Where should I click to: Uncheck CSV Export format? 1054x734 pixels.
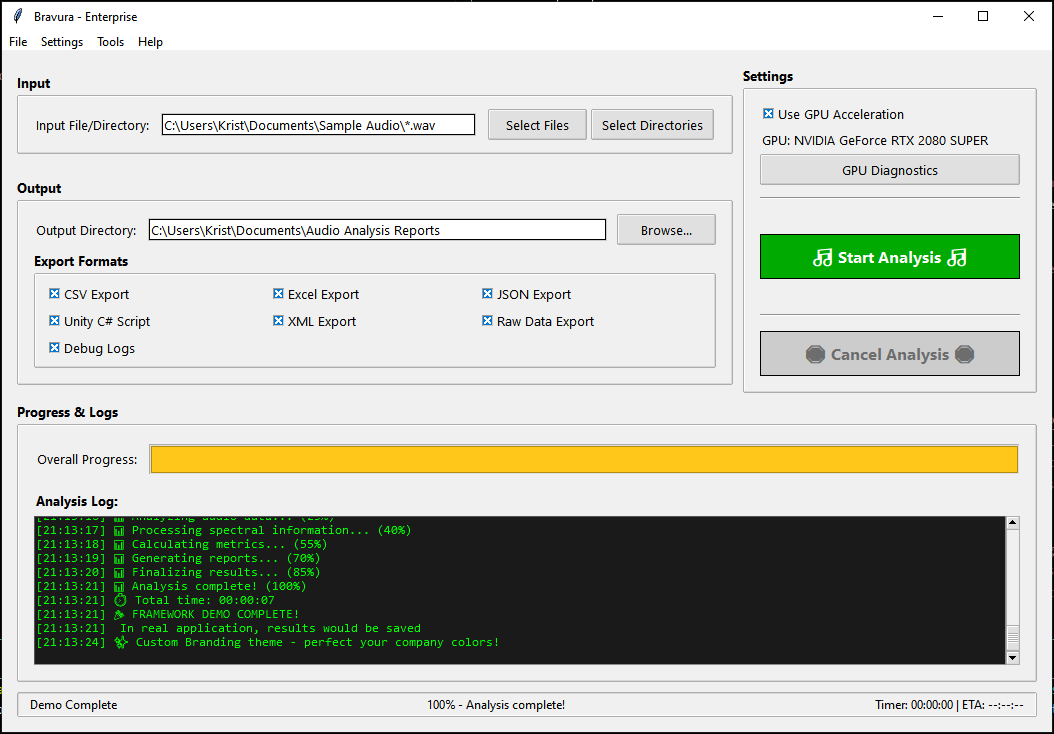tap(54, 294)
